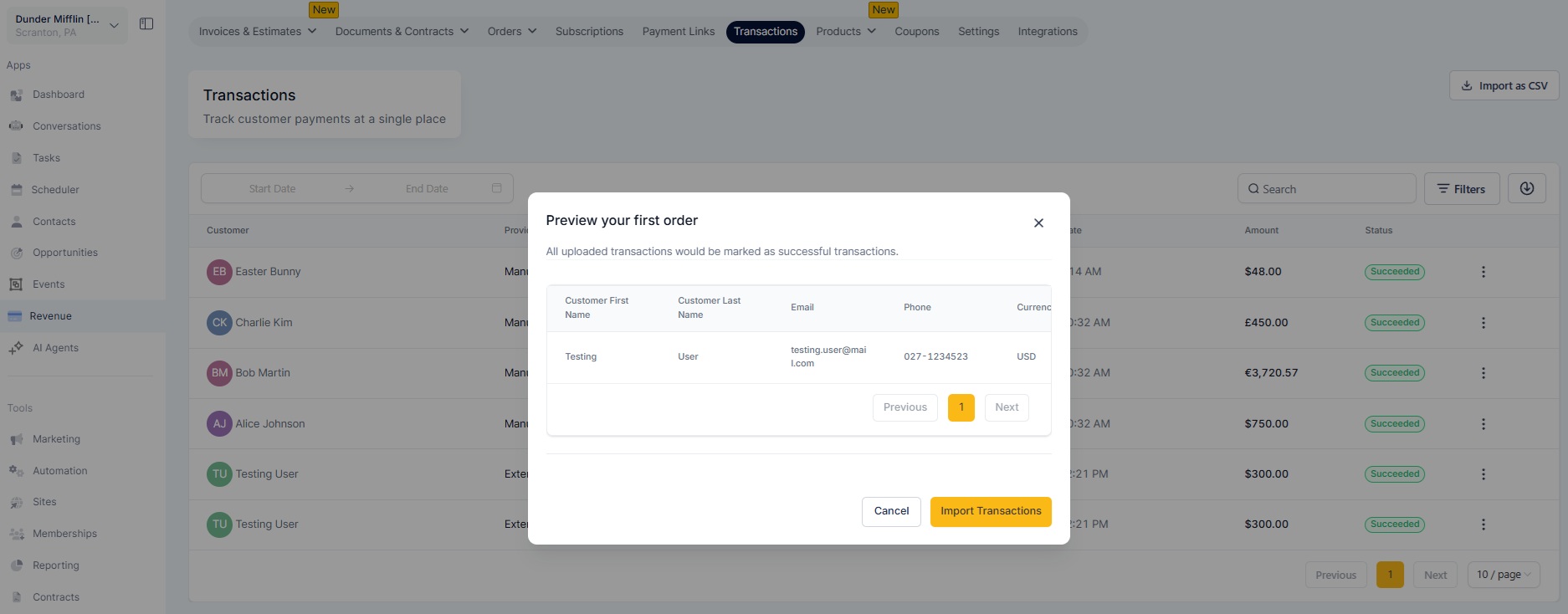Cancel the import preview dialog

(x=891, y=512)
